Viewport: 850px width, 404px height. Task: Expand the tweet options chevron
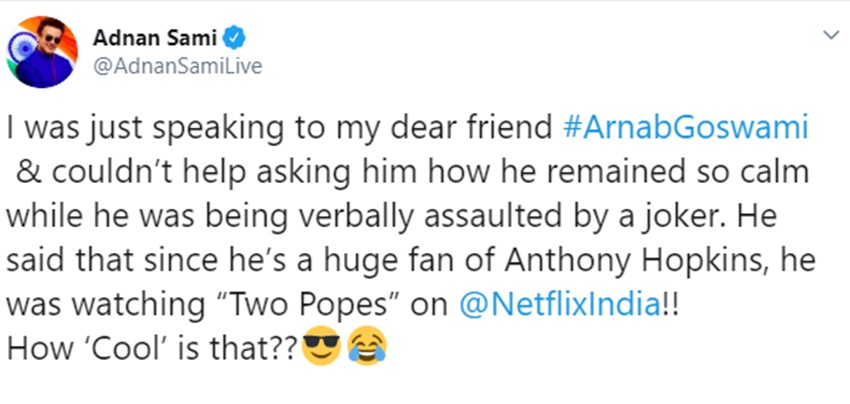[828, 36]
